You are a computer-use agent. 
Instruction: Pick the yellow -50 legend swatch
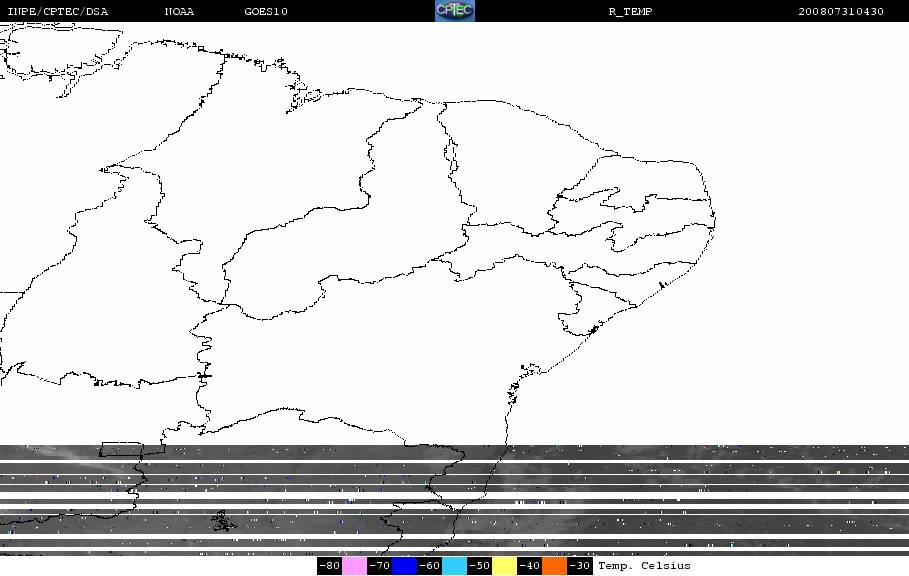[x=504, y=566]
